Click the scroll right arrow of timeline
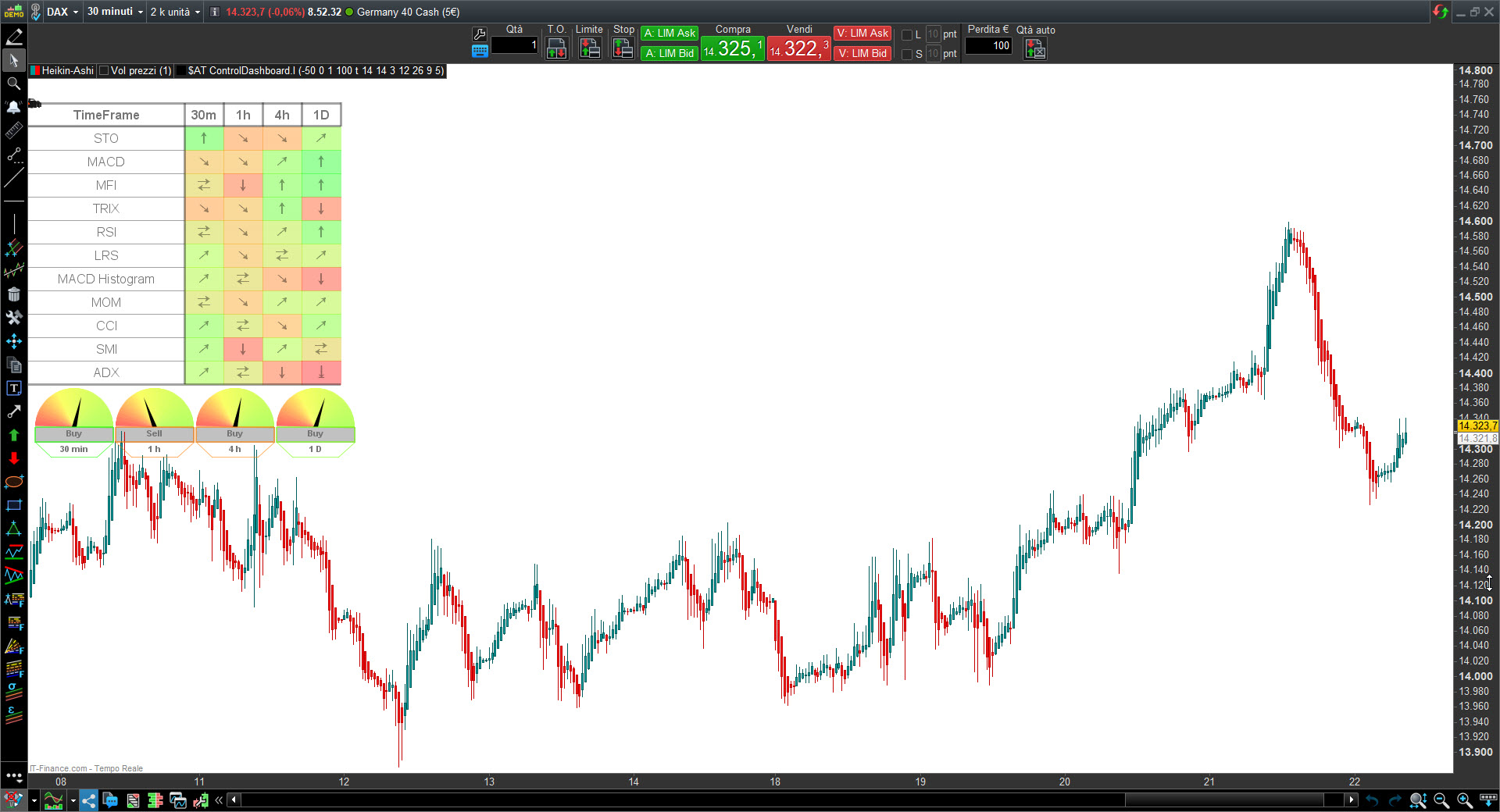Viewport: 1500px width, 812px height. [x=1352, y=800]
